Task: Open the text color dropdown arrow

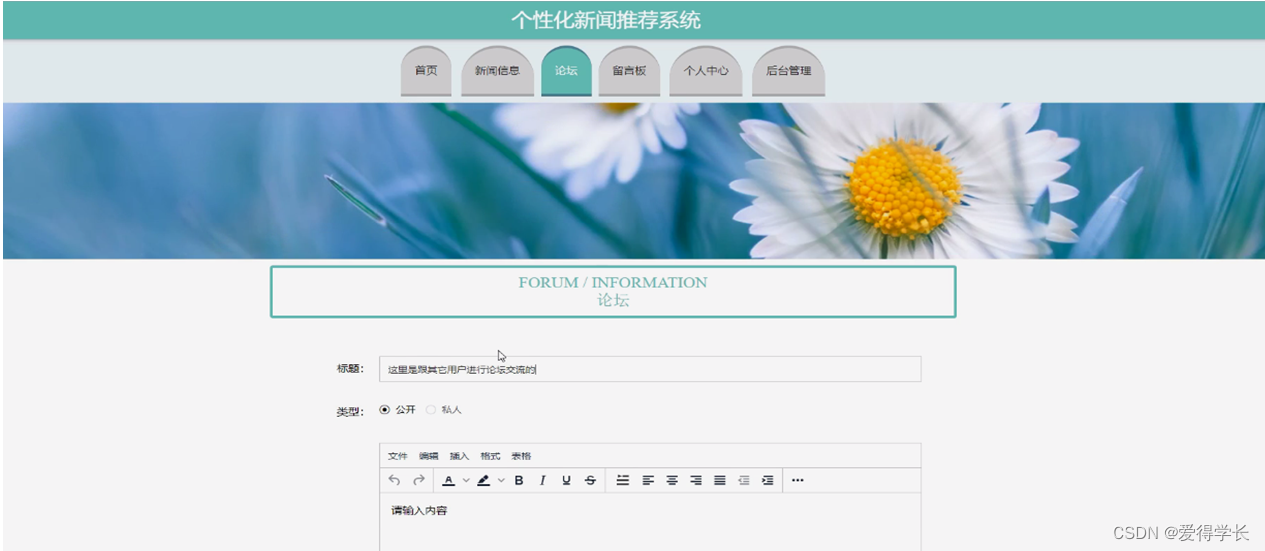Action: 466,480
